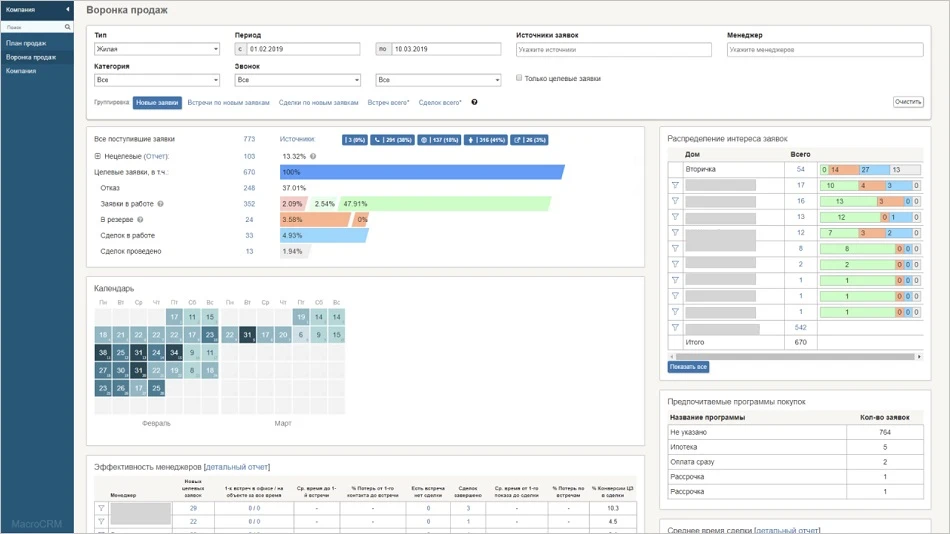The height and width of the screenshot is (534, 950).
Task: Switch to Встречи по новым заявкам grouping
Action: point(228,102)
